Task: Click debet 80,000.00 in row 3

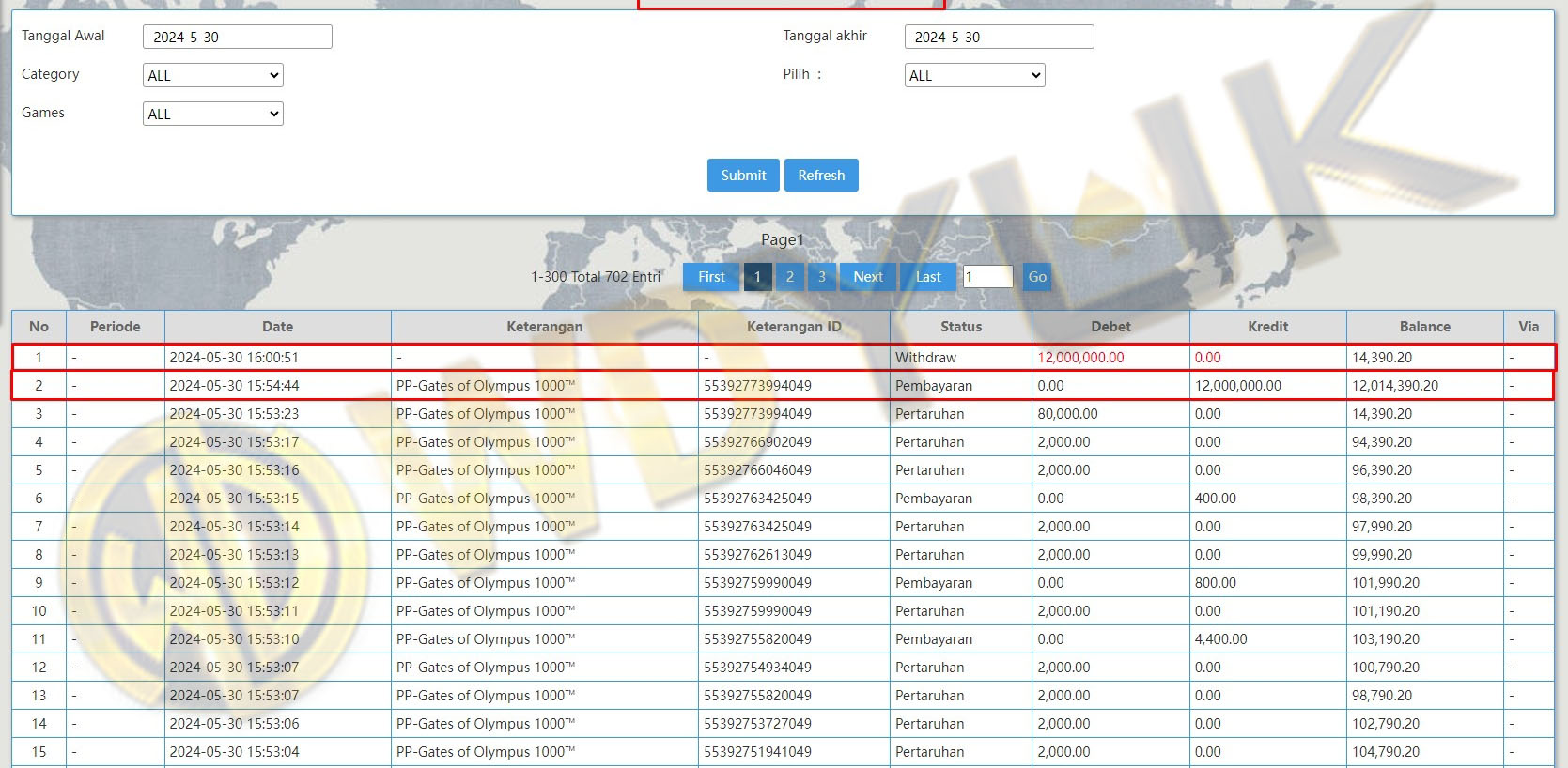Action: point(1067,414)
